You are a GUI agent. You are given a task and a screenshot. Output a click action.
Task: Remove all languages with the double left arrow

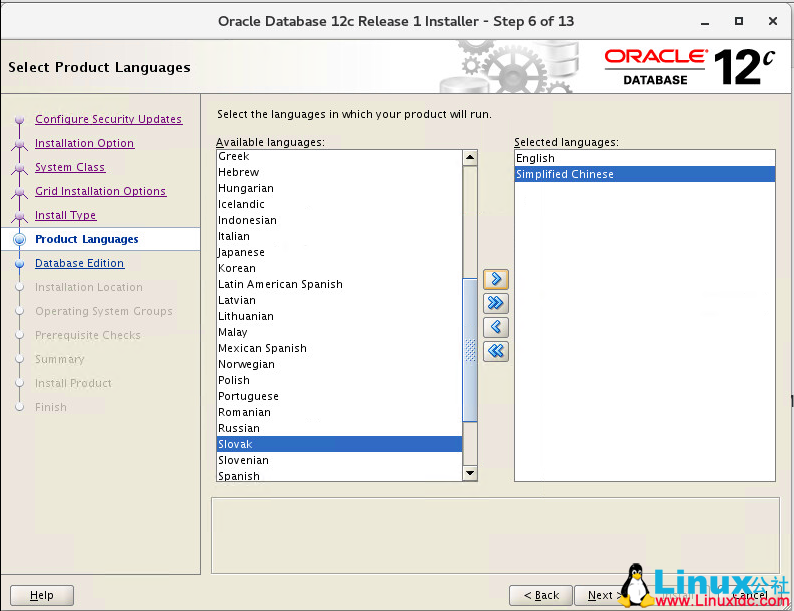pos(496,351)
